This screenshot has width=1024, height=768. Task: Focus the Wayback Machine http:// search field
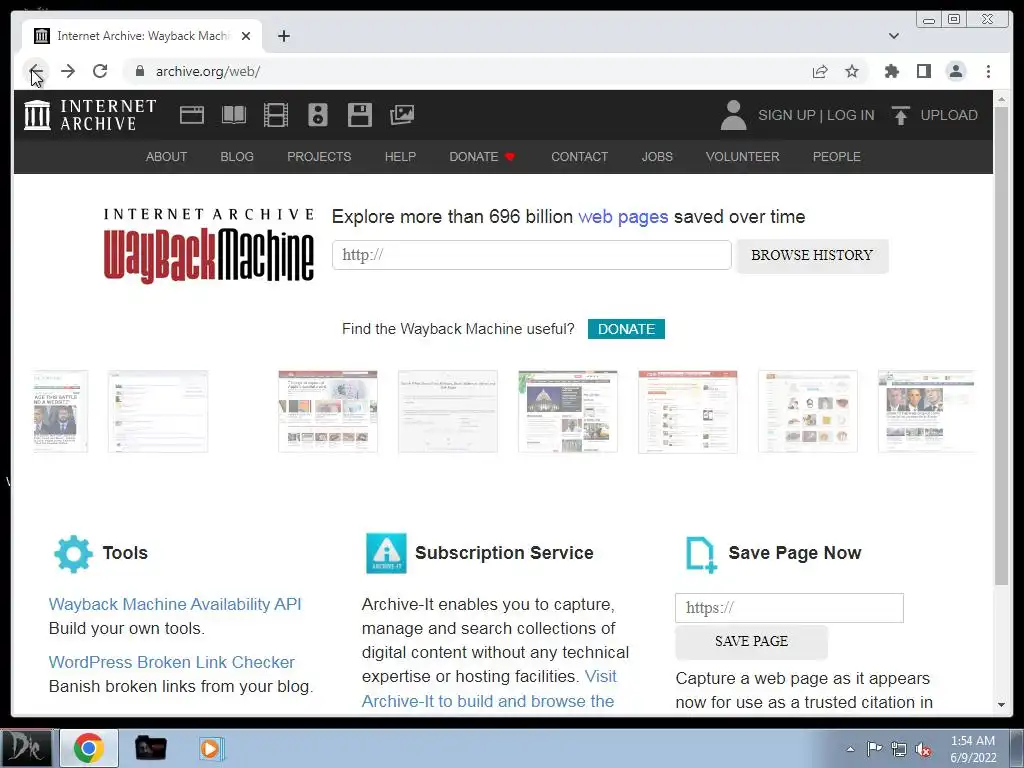click(x=532, y=255)
